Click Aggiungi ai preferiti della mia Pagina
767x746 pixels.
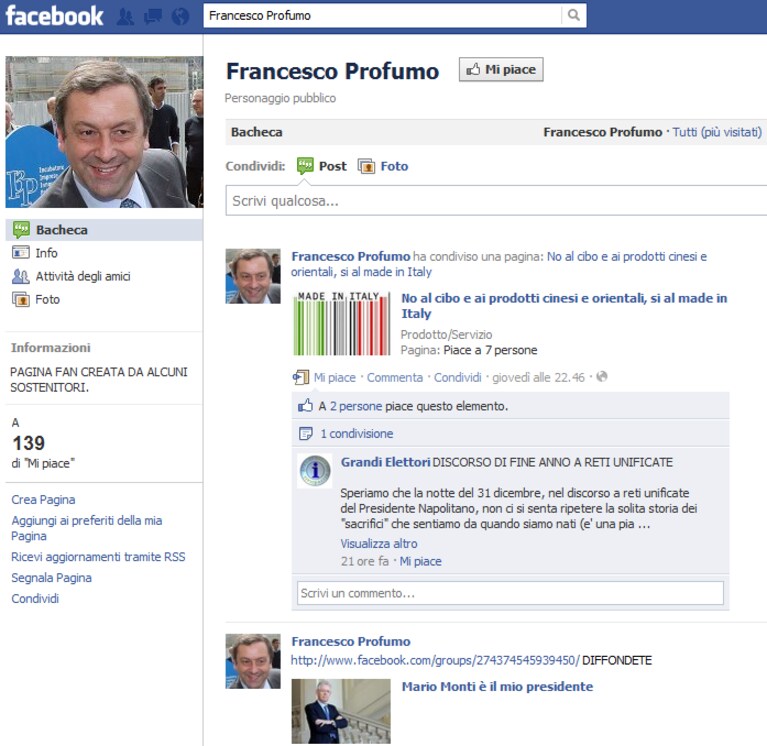click(x=87, y=528)
